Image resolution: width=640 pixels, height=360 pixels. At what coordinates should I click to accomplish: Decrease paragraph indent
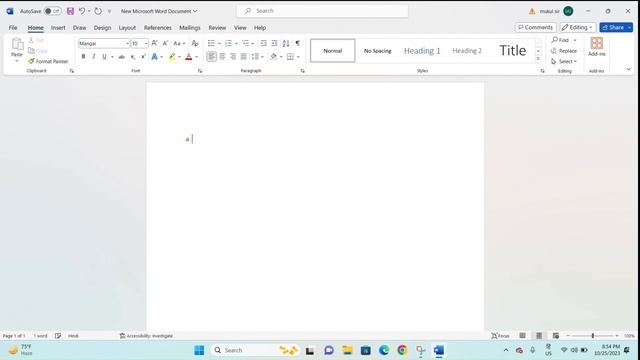264,43
